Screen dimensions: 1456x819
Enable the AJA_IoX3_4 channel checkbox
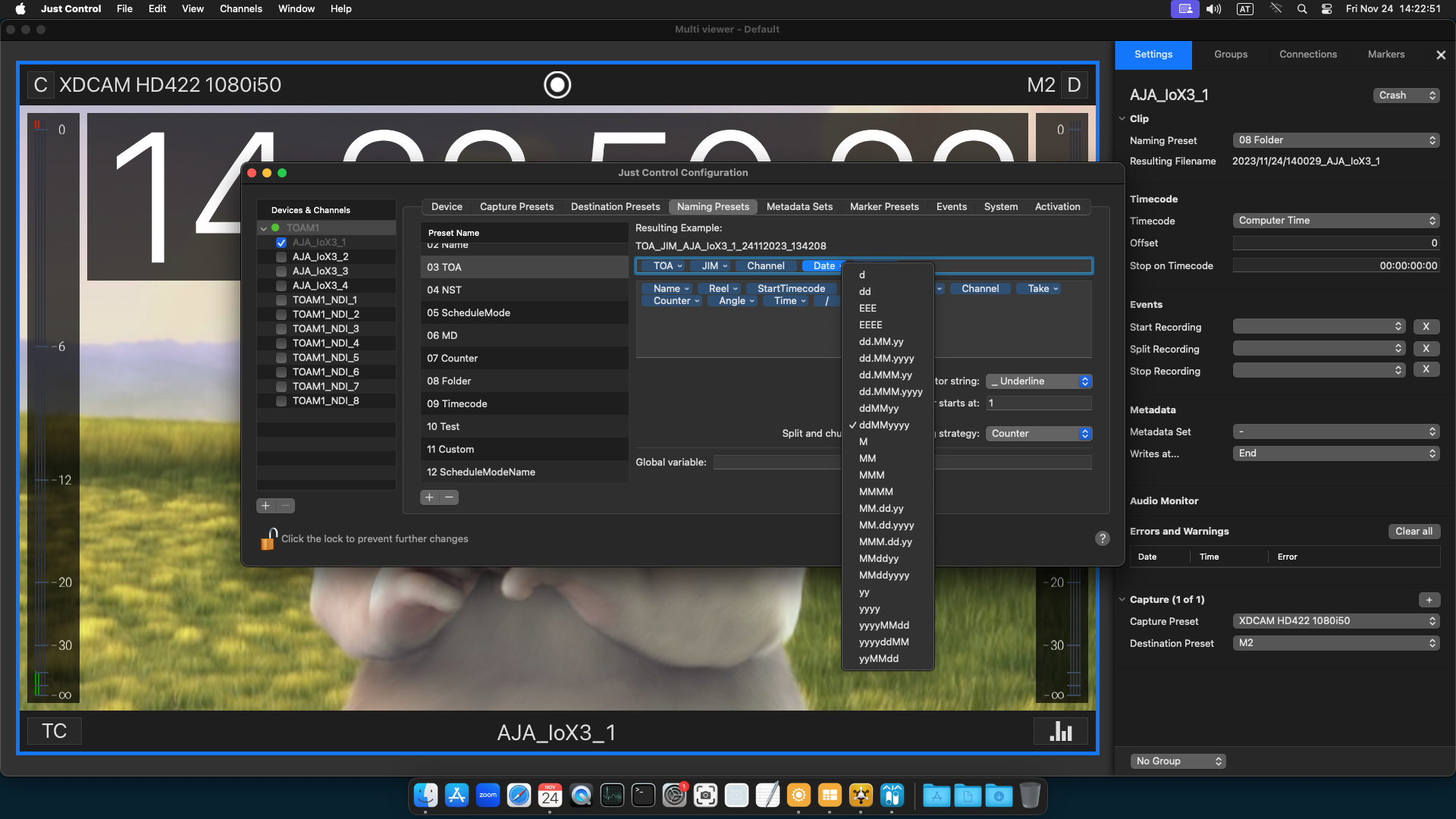point(281,286)
